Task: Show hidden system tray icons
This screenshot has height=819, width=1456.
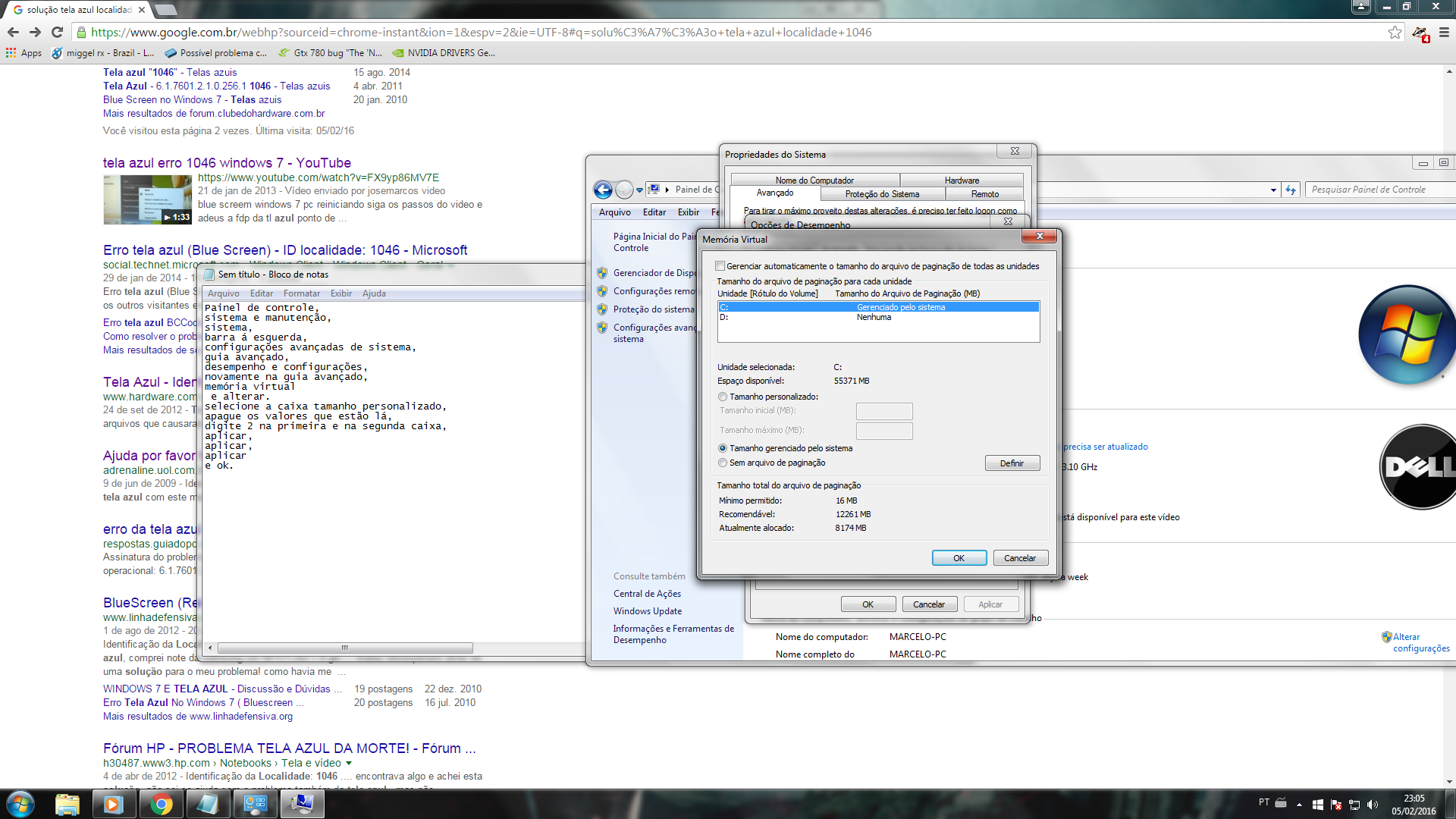Action: (1299, 805)
